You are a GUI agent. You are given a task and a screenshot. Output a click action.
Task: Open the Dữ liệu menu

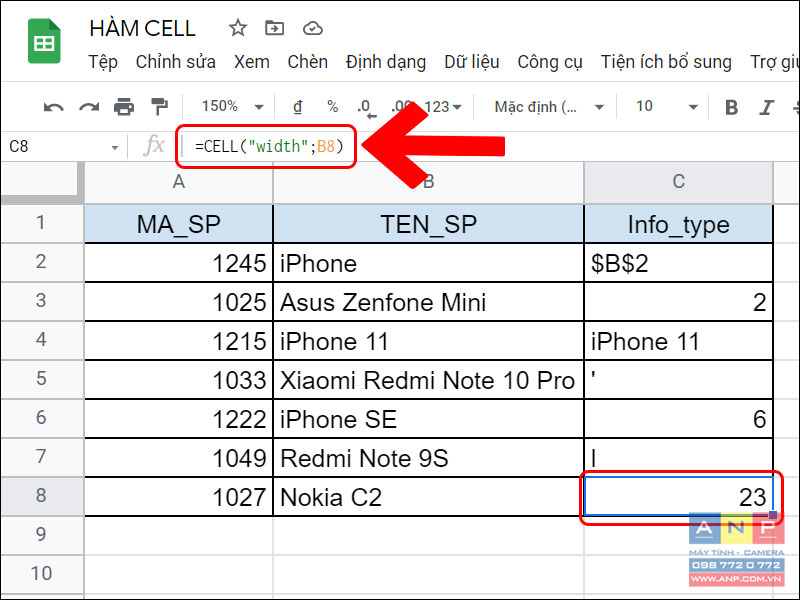click(471, 62)
